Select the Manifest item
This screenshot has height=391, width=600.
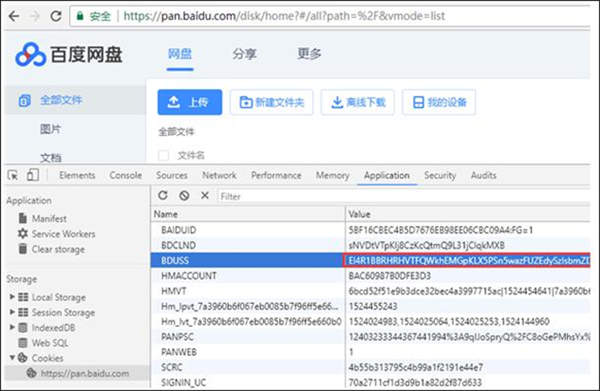(x=49, y=218)
